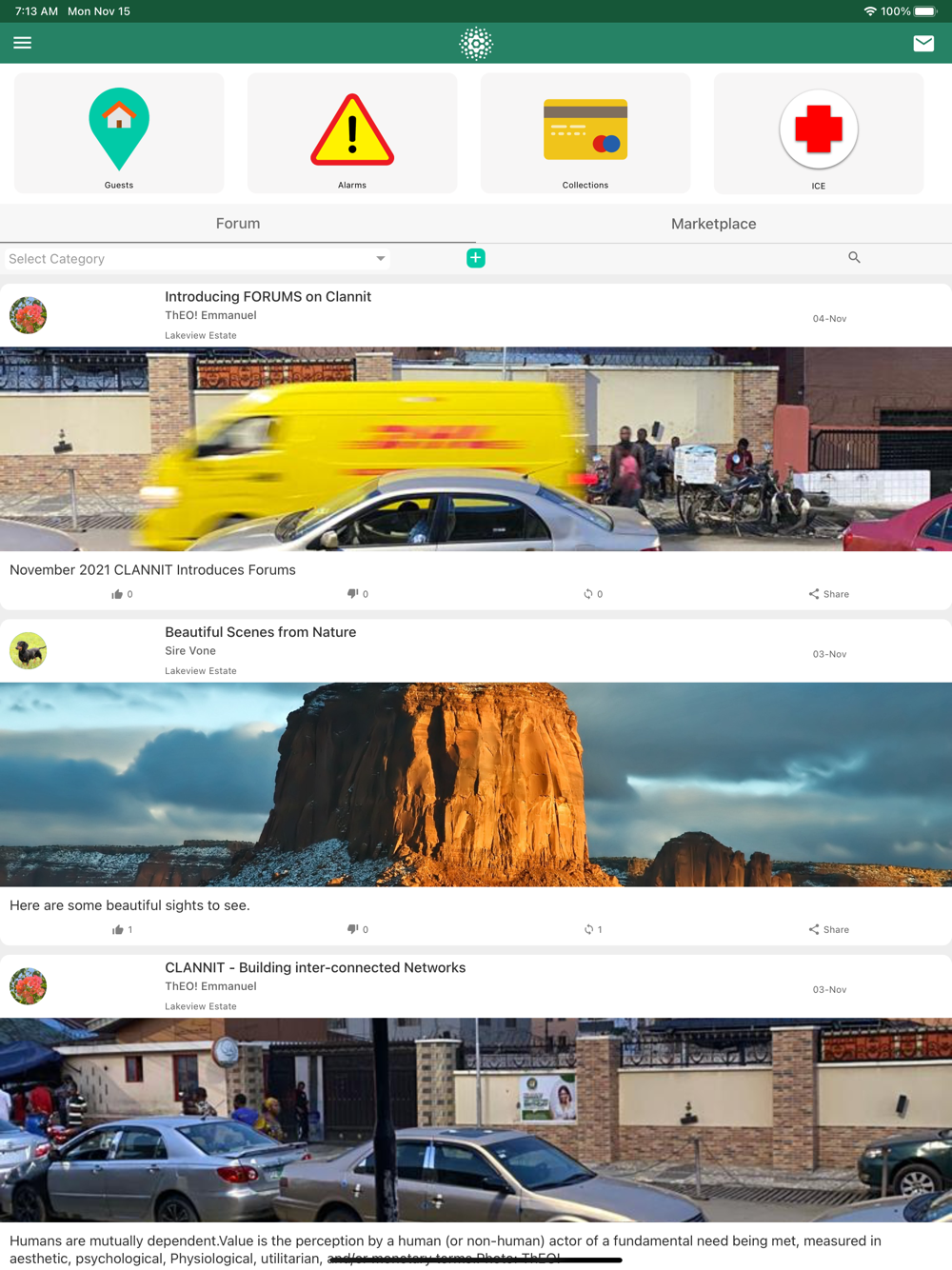This screenshot has height=1270, width=952.
Task: Check the Wi-Fi icon in status bar
Action: coord(869,11)
